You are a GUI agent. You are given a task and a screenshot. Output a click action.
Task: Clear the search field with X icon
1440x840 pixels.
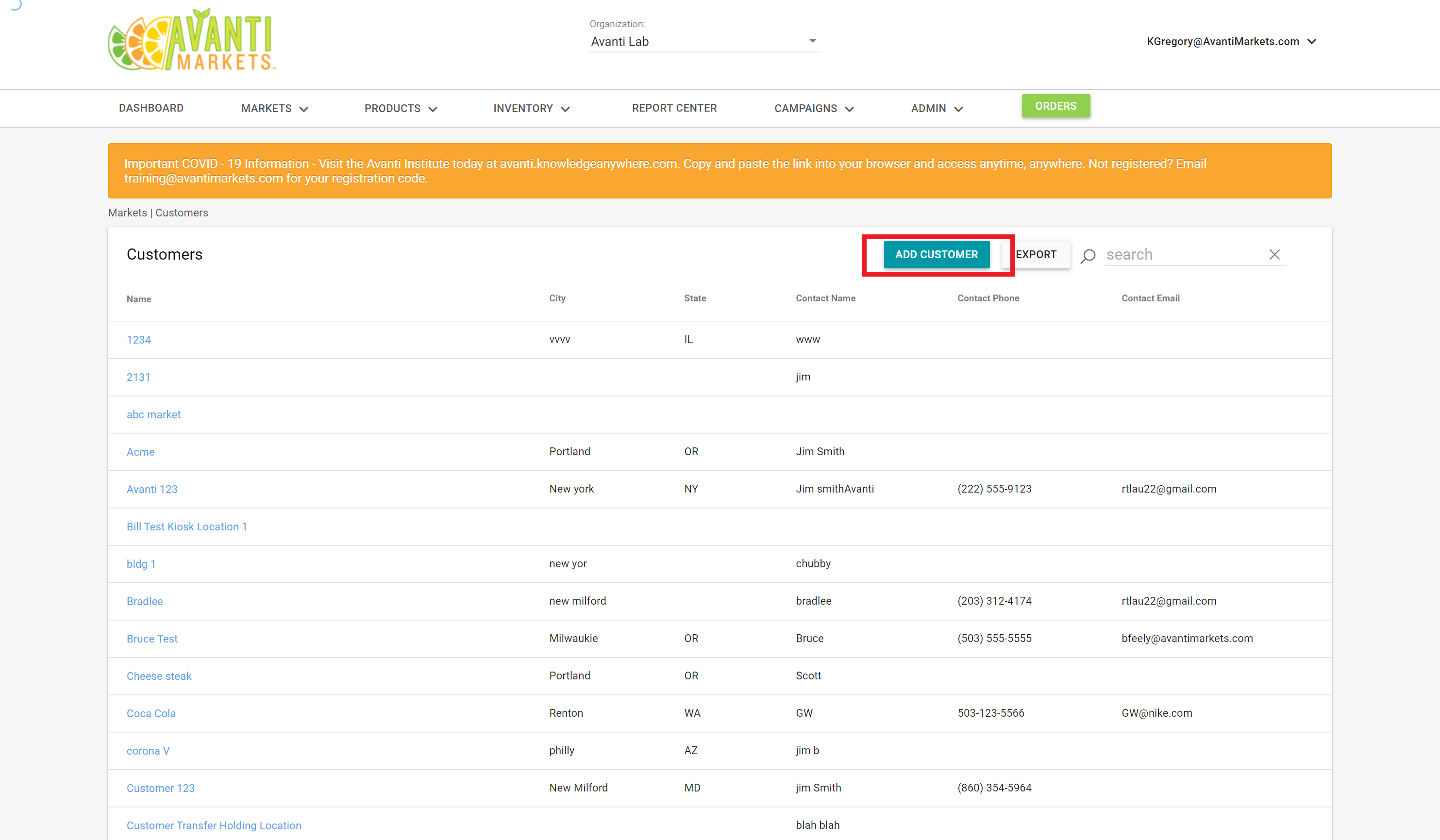pyautogui.click(x=1274, y=255)
